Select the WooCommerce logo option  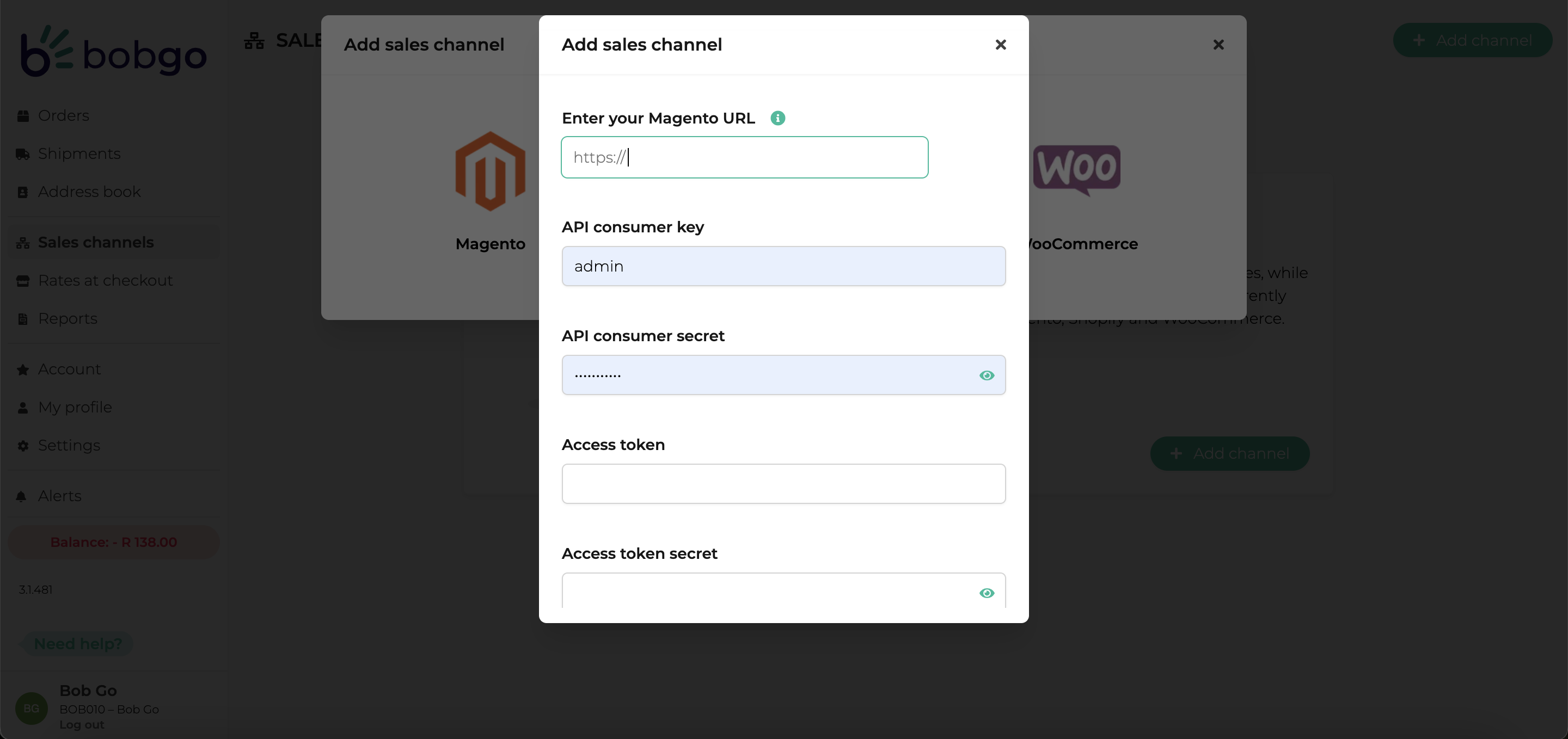[x=1076, y=170]
